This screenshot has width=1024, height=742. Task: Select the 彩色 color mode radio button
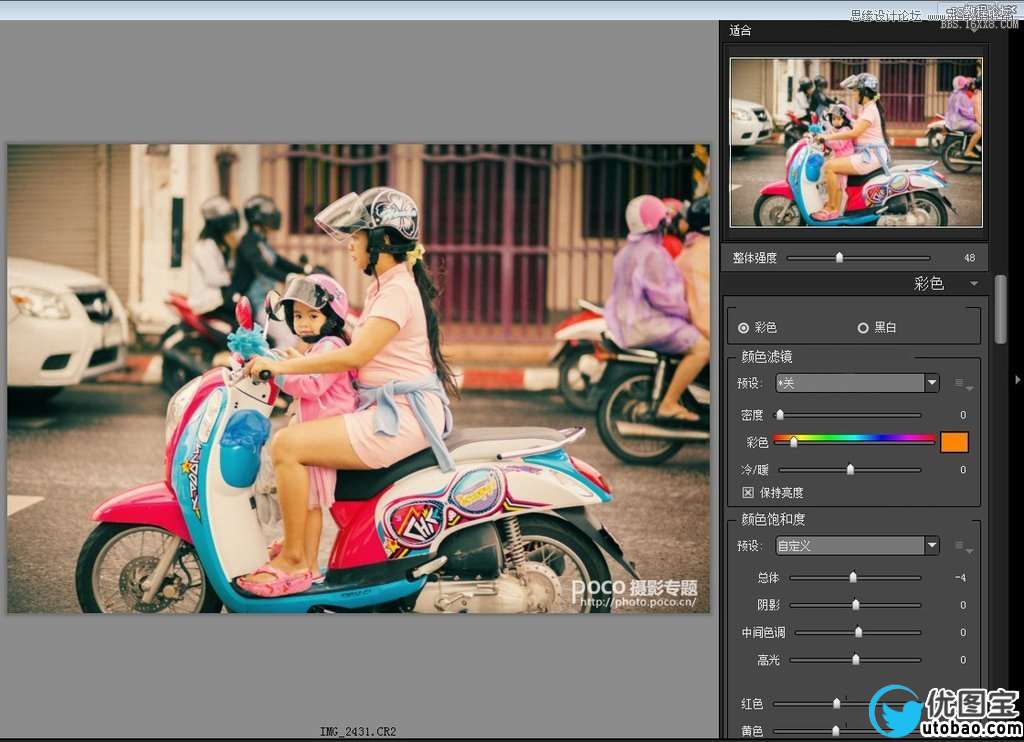(x=743, y=328)
